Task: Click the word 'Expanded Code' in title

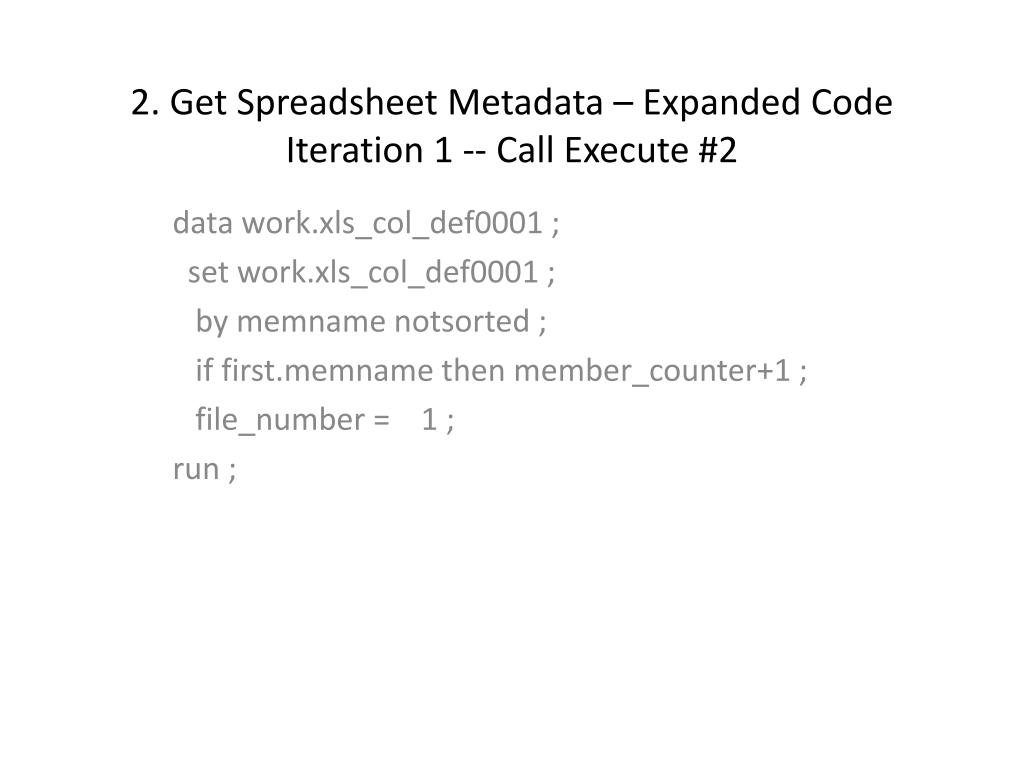Action: tap(767, 103)
